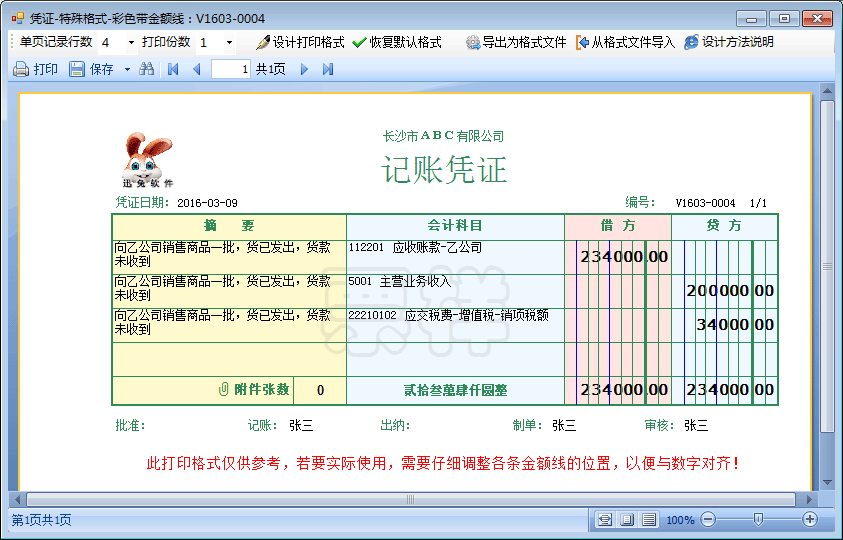The width and height of the screenshot is (843, 540).
Task: Click the zoom out minus button
Action: [708, 520]
